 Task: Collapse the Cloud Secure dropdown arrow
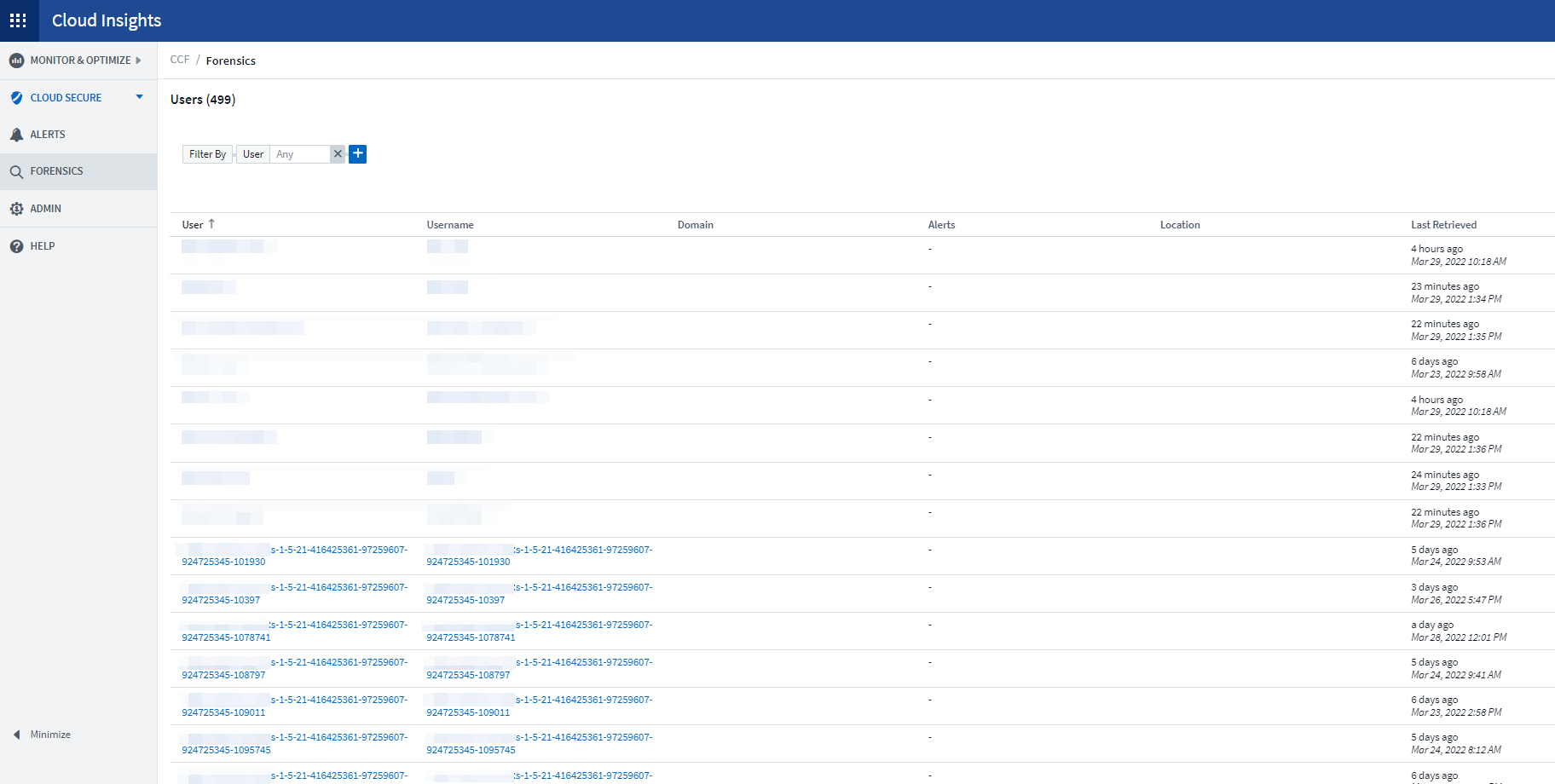(140, 97)
